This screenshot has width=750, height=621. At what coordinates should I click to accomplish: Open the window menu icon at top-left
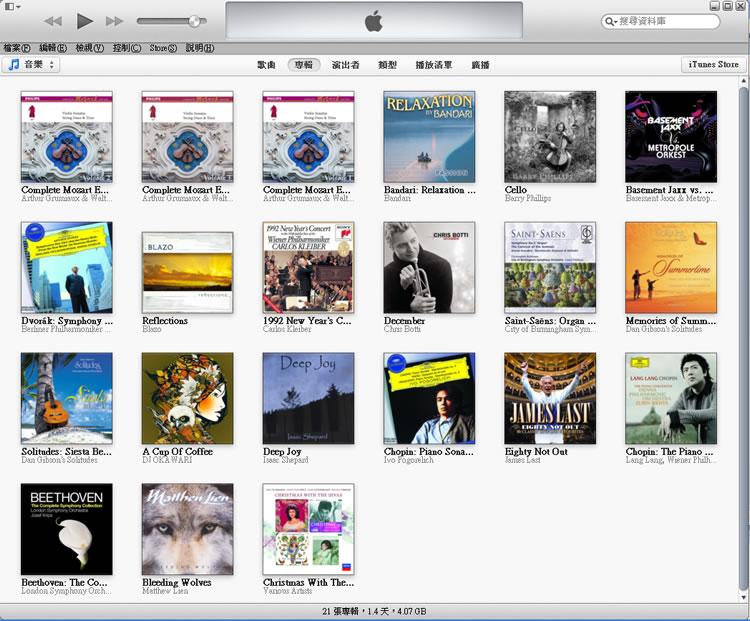pos(12,6)
